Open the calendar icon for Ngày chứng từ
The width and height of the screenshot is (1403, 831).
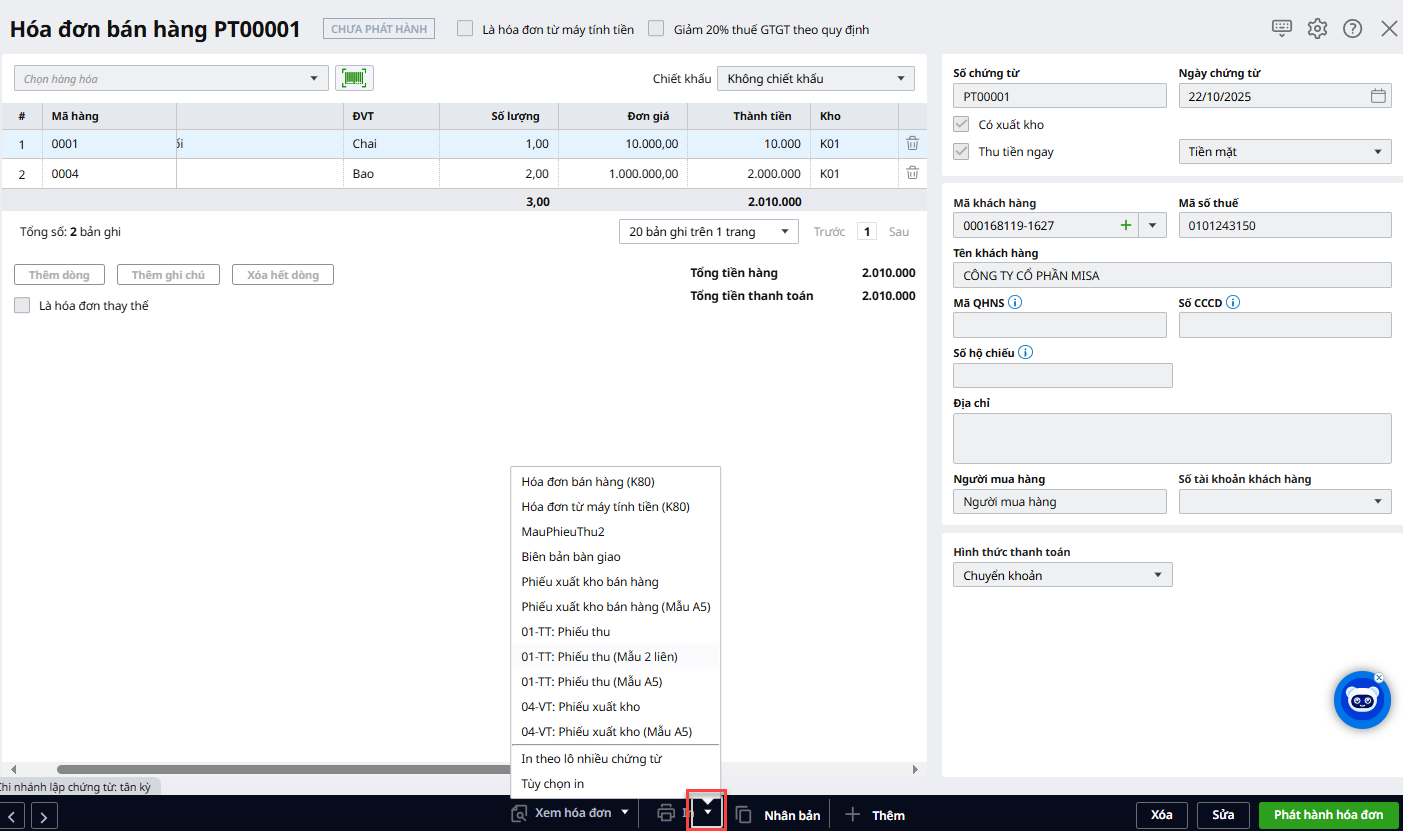click(1378, 97)
